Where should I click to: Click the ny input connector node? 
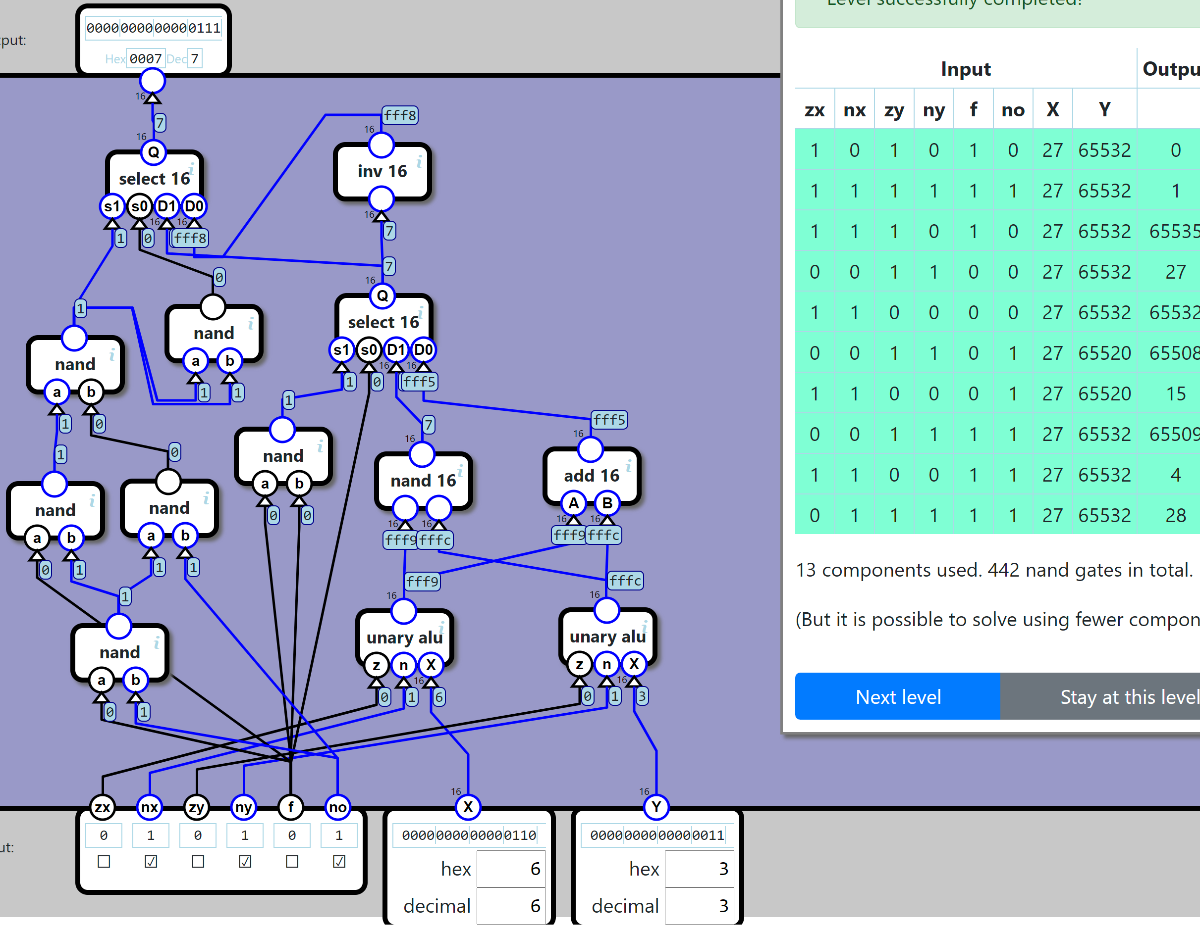point(244,807)
